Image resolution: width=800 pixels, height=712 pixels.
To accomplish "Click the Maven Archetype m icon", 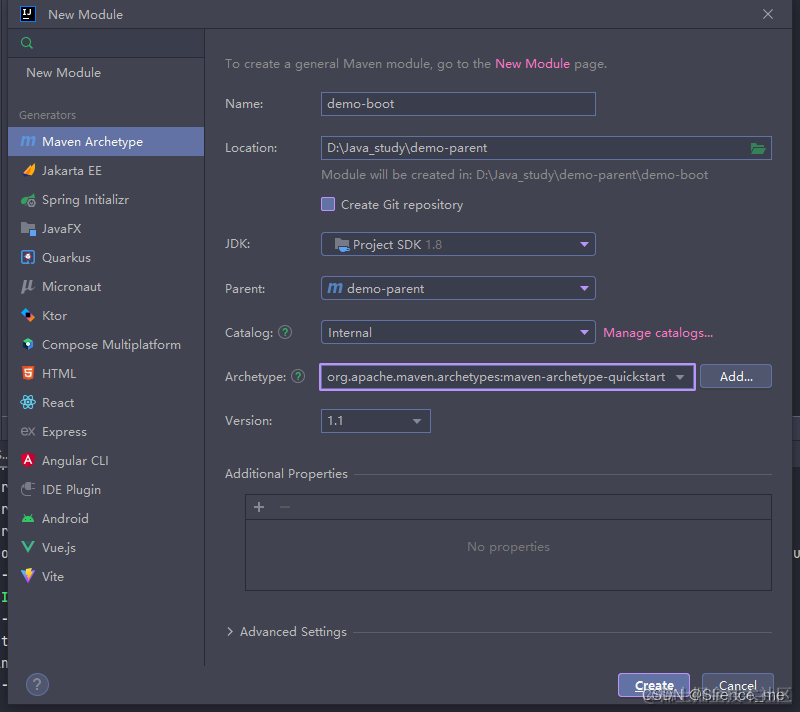I will click(x=28, y=141).
